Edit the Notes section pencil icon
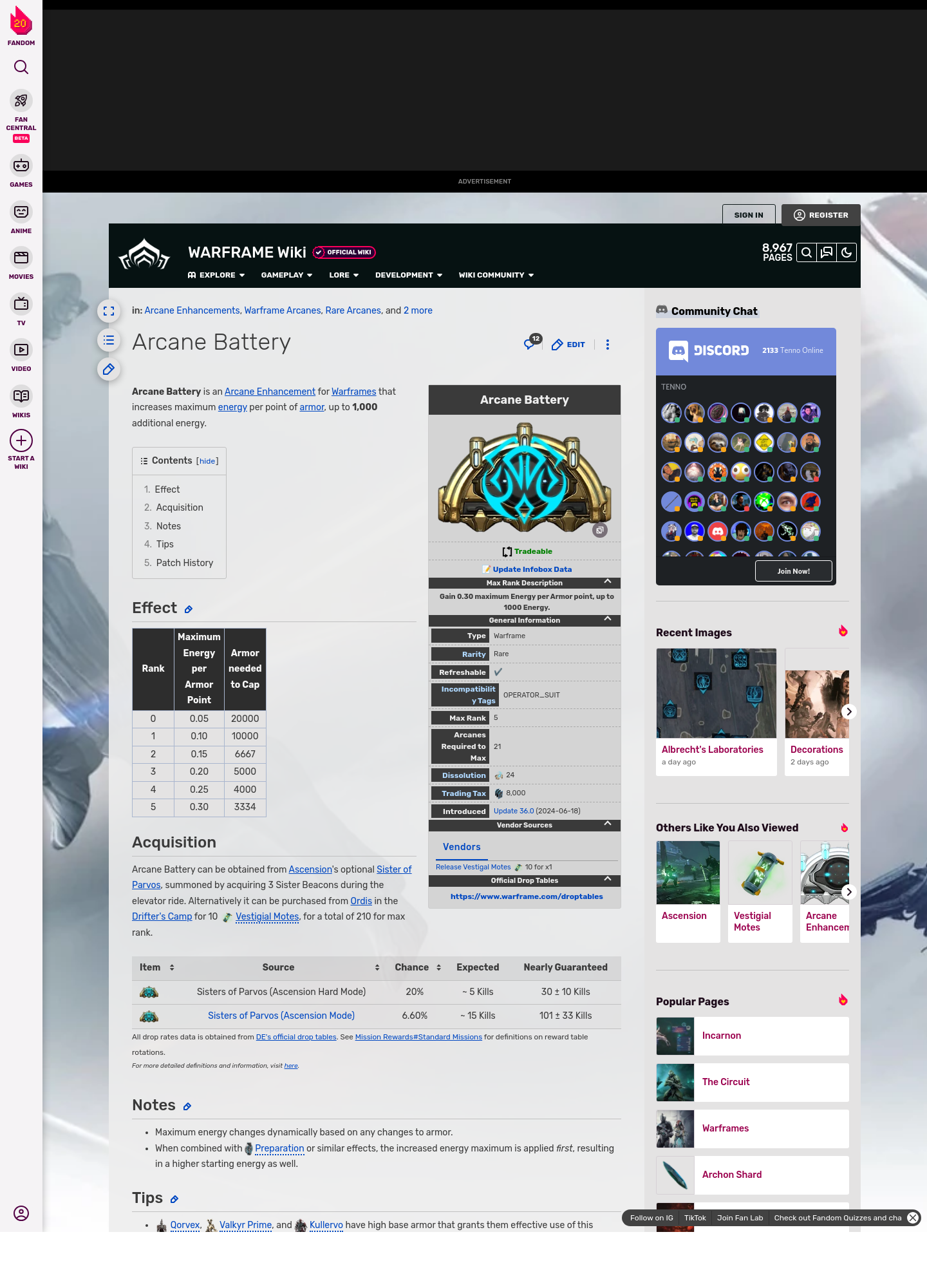Screen dimensions: 927x1288 tap(187, 1106)
